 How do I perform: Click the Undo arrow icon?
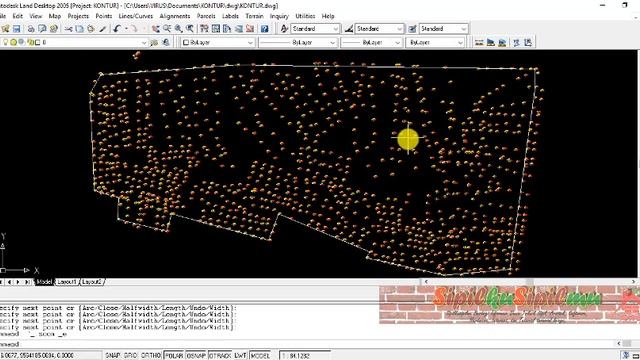[x=117, y=29]
